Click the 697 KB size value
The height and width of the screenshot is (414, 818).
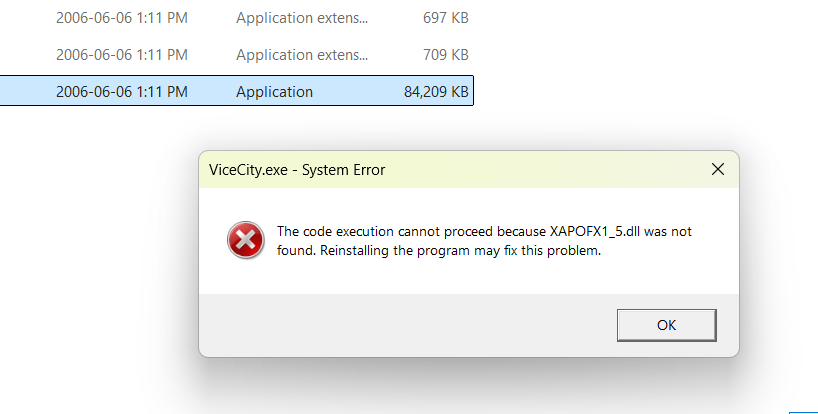(446, 18)
